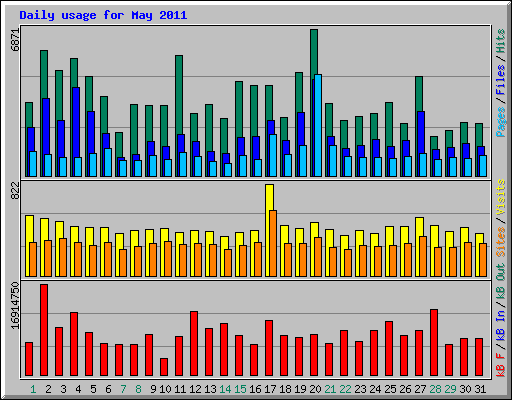Click day 9 on the date axis
The width and height of the screenshot is (512, 400).
point(153,389)
